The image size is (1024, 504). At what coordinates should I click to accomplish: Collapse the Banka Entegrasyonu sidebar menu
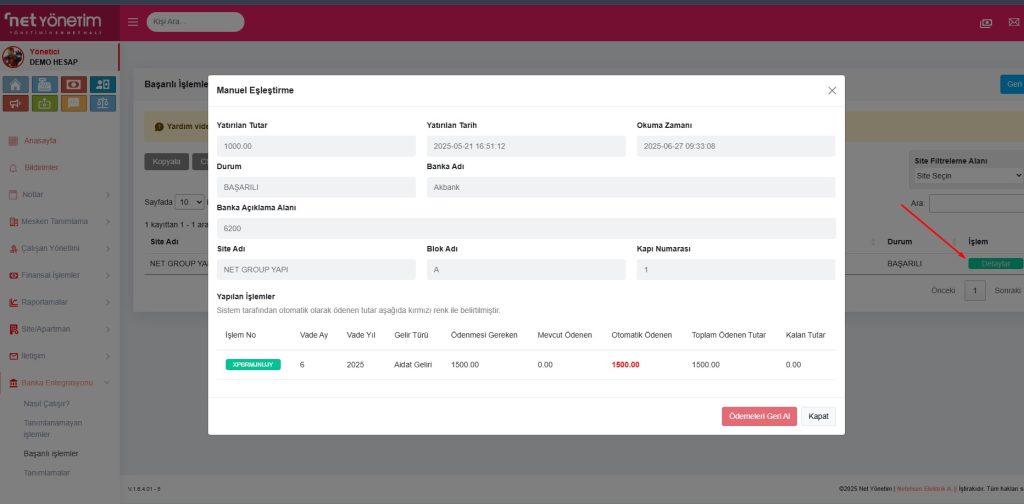pos(60,383)
